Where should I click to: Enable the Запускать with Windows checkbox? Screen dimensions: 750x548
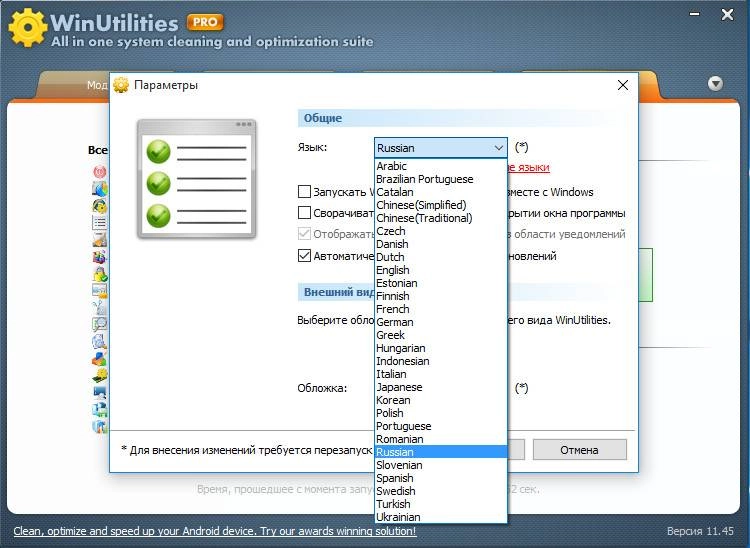click(304, 192)
